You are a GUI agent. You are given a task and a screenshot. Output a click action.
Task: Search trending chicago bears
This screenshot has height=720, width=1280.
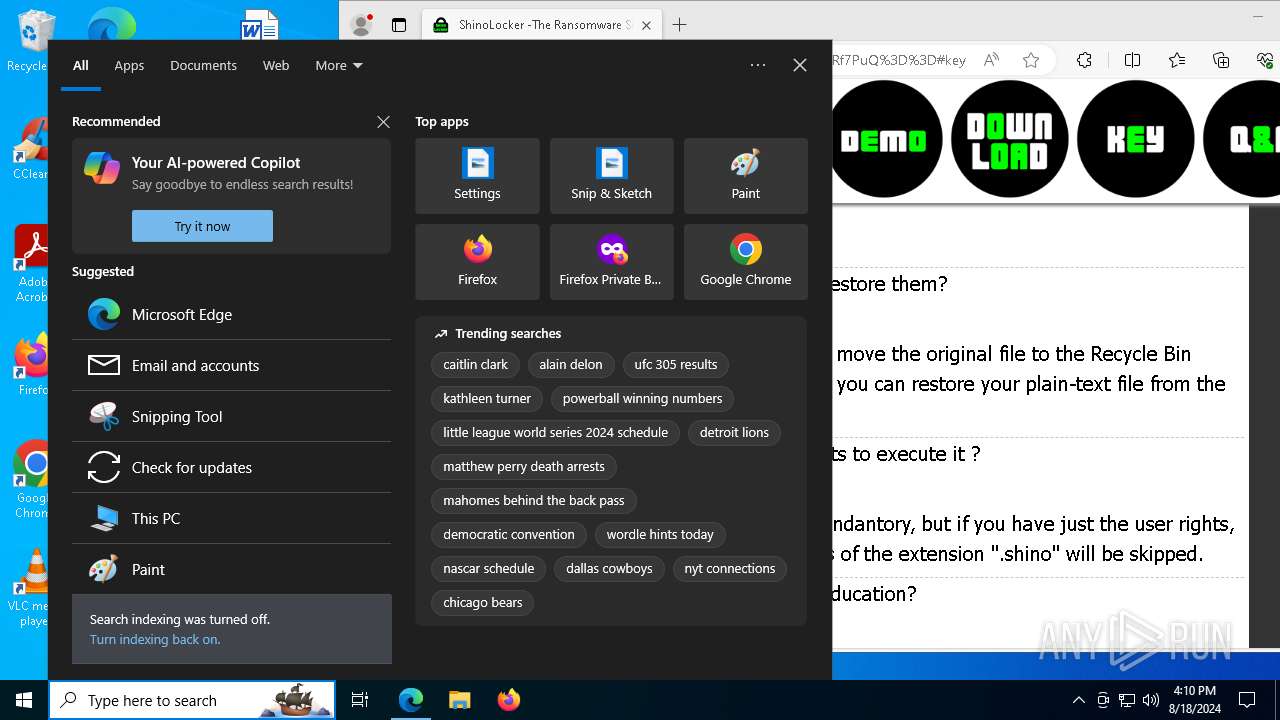[483, 602]
